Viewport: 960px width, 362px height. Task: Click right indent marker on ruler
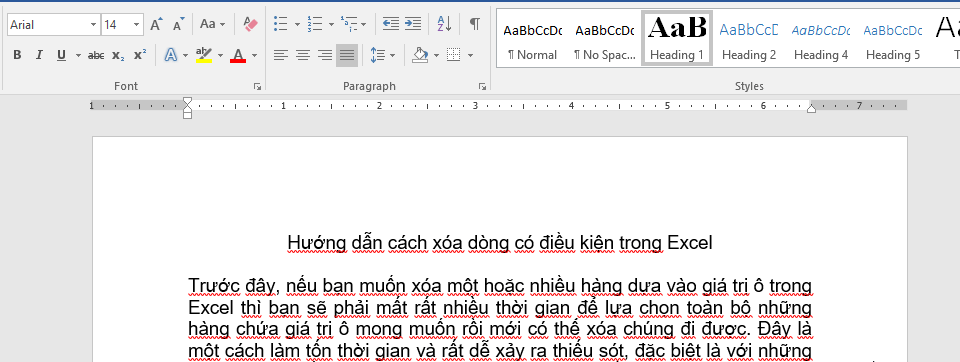pos(811,108)
